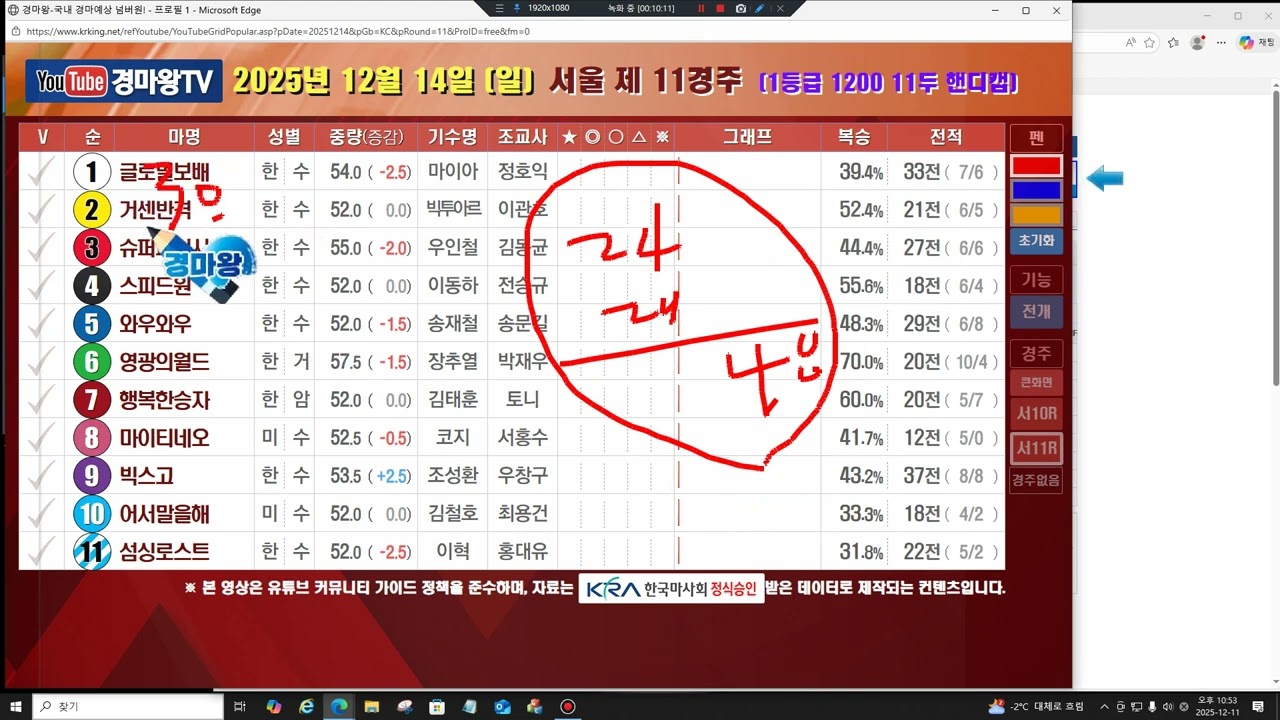This screenshot has width=1280, height=720.
Task: Click the dark red number 7 circle
Action: coord(92,400)
